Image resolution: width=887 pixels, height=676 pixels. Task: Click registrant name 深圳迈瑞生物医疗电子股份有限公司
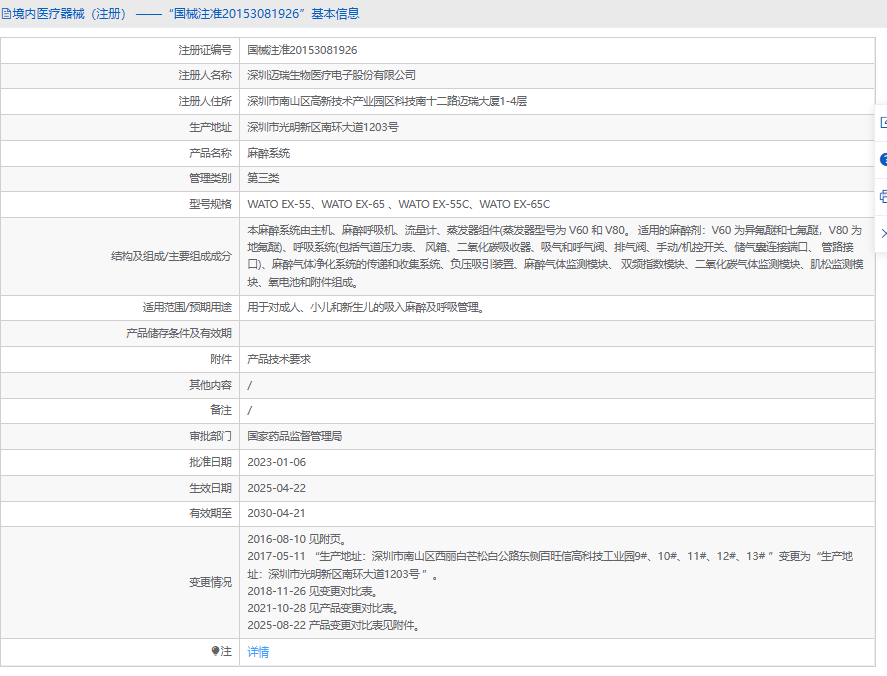point(331,75)
